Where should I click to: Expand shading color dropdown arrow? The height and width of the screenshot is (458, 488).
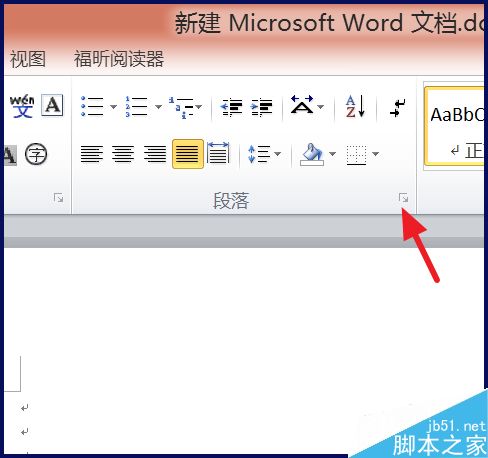pos(332,154)
